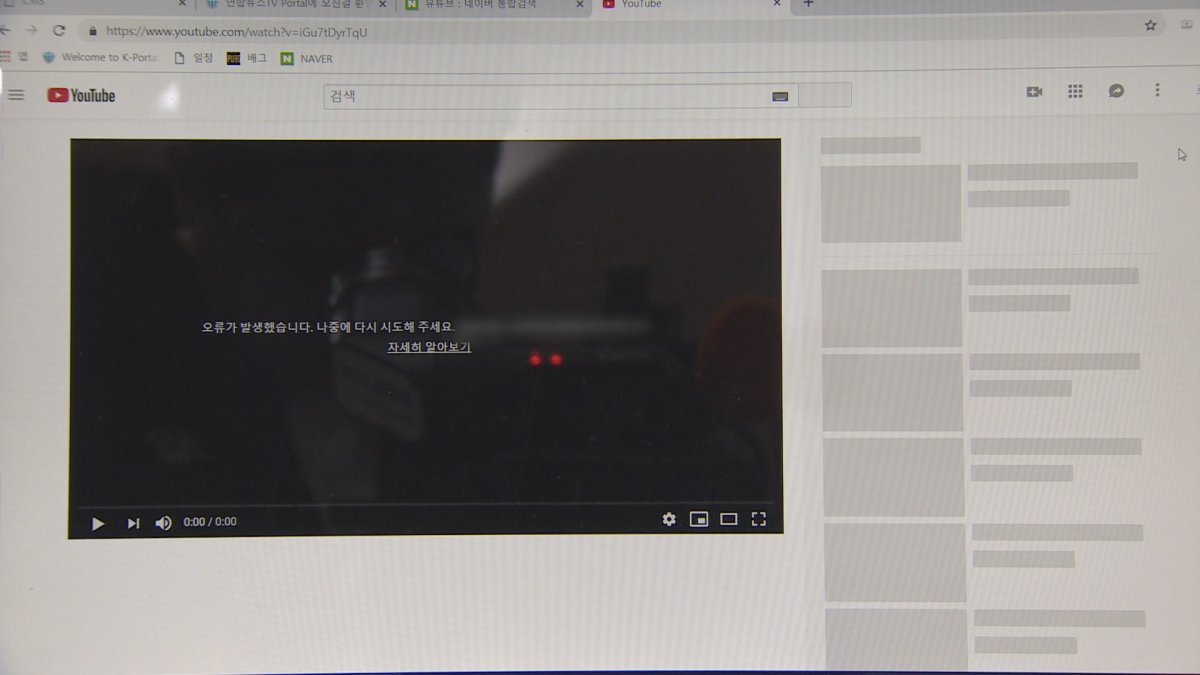The image size is (1200, 675).
Task: Click the video progress bar
Action: point(425,504)
